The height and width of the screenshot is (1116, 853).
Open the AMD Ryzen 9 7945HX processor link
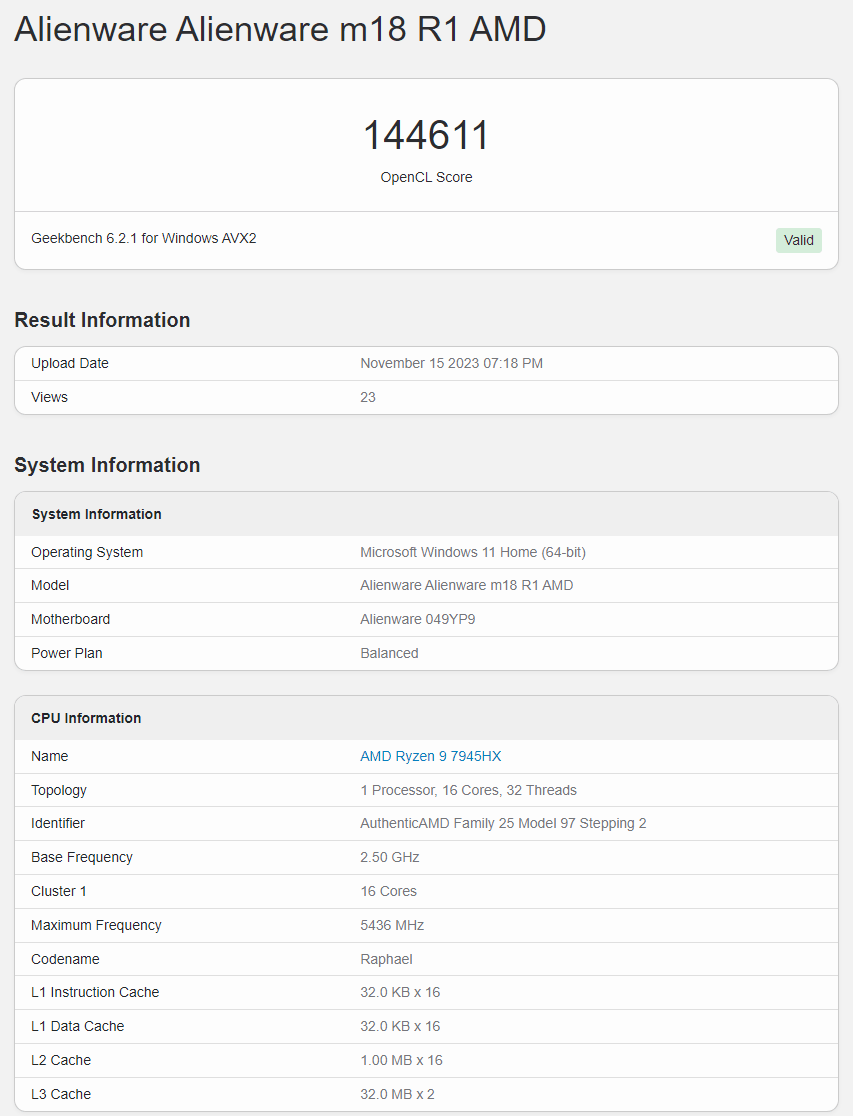[x=430, y=756]
